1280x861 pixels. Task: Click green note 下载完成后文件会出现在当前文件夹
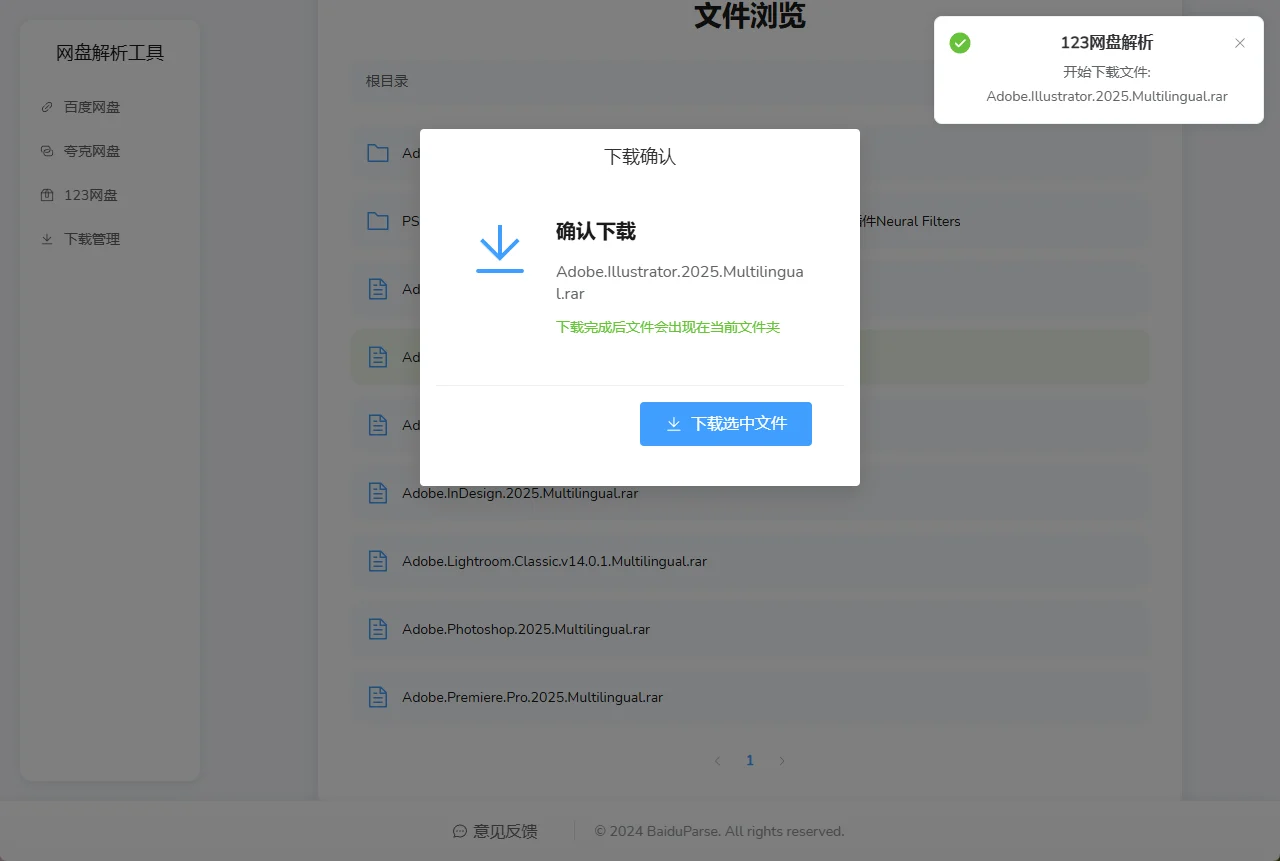(x=668, y=327)
